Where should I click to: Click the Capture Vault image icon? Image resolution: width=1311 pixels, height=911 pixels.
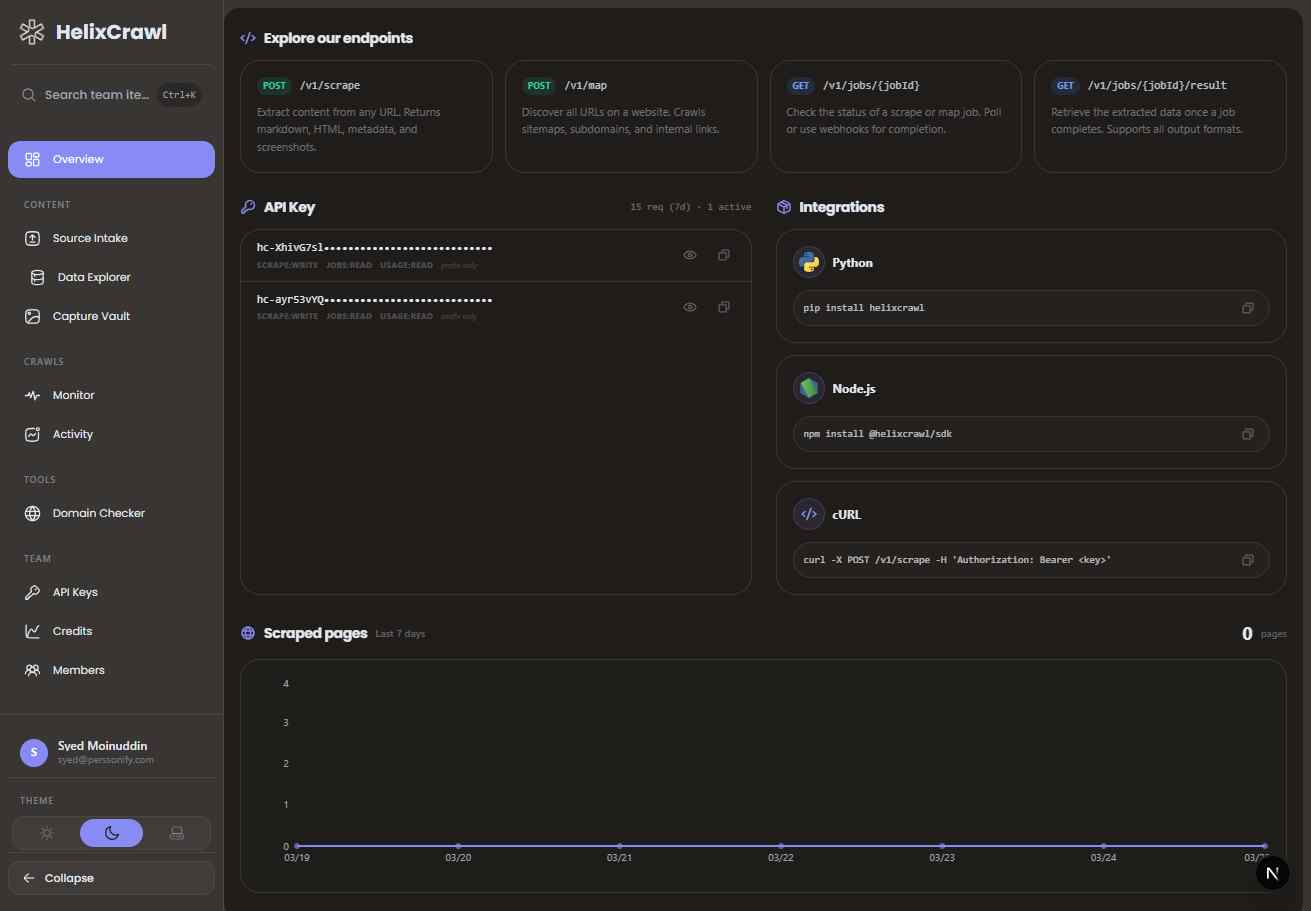pos(33,316)
